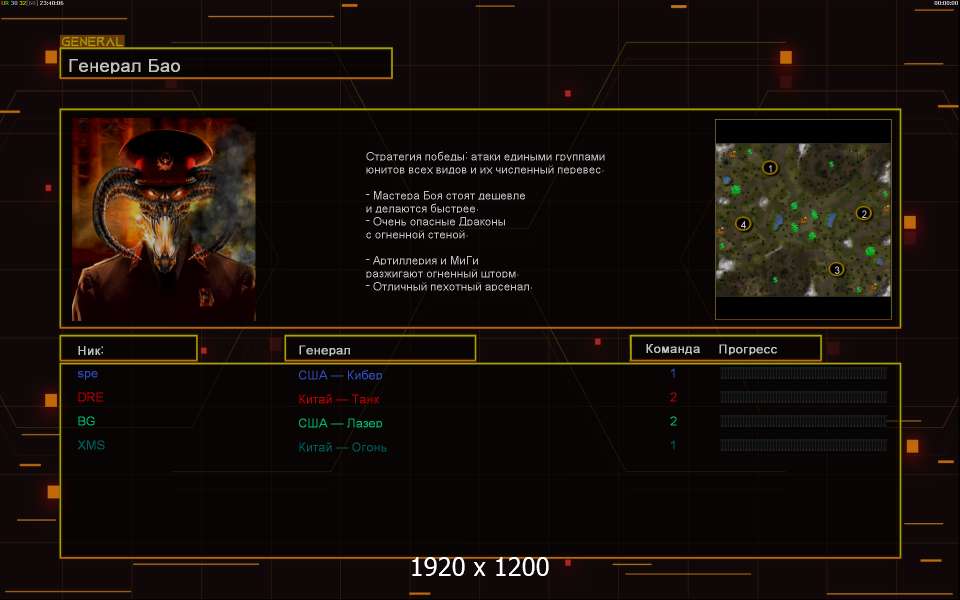Select player nickname 'spe'
The height and width of the screenshot is (600, 960).
coord(88,373)
